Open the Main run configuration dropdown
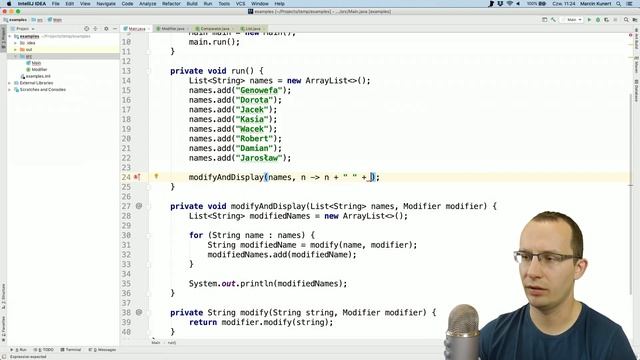The height and width of the screenshot is (360, 640). click(x=572, y=20)
